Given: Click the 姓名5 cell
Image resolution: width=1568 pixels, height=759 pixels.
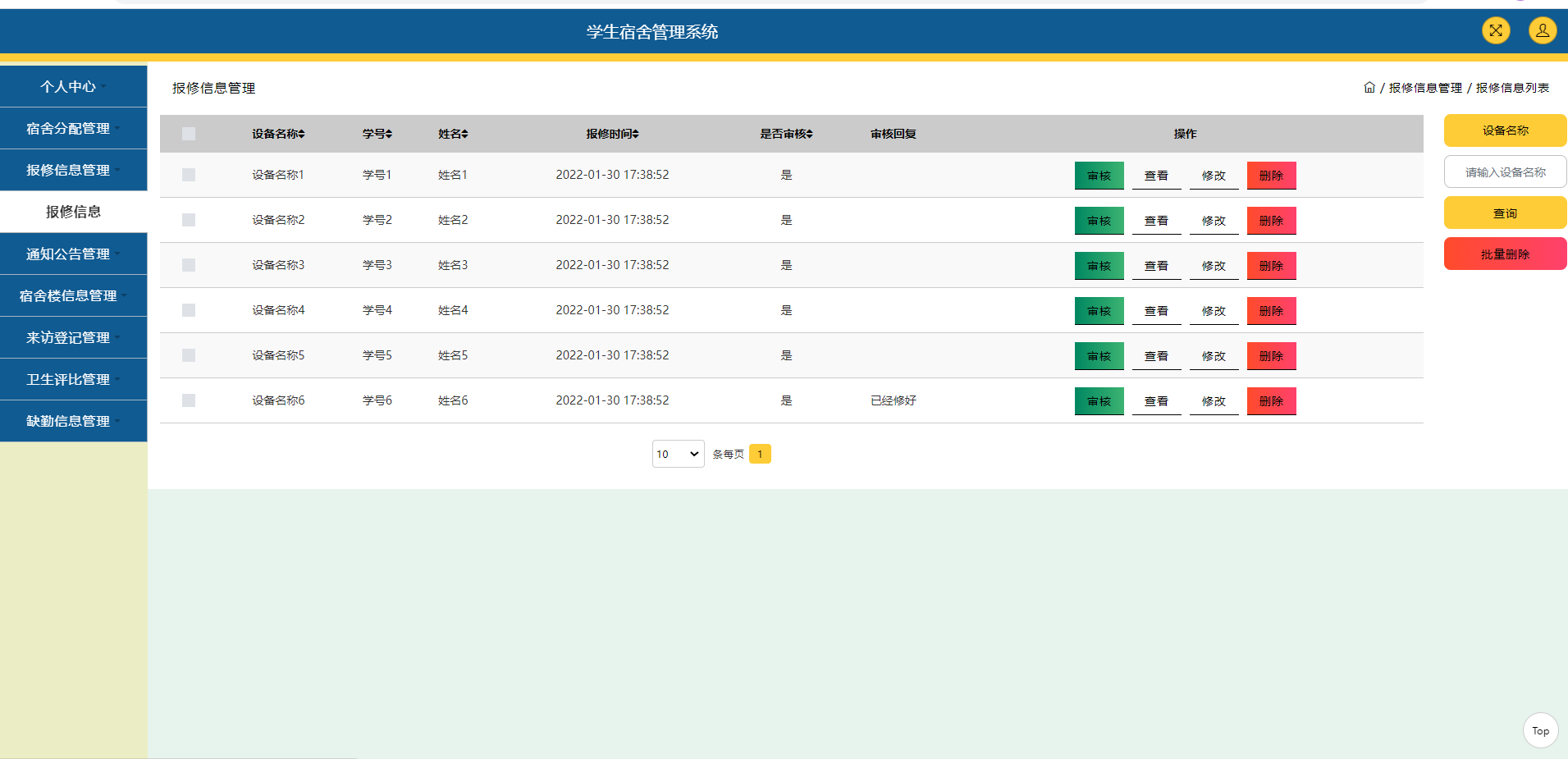Looking at the screenshot, I should tap(453, 355).
